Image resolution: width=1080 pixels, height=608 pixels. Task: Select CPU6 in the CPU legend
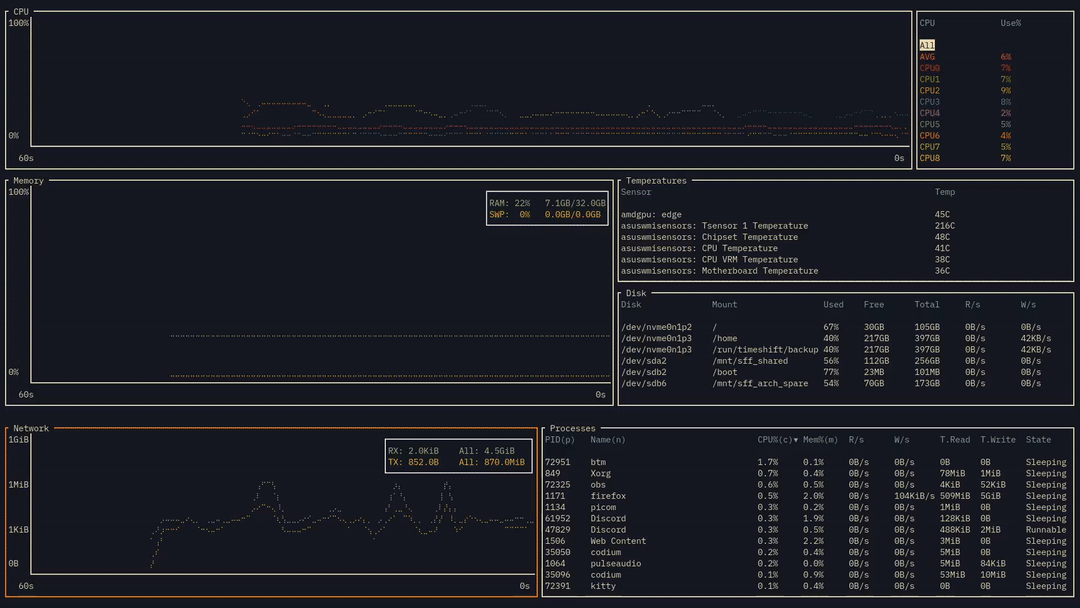965,136
